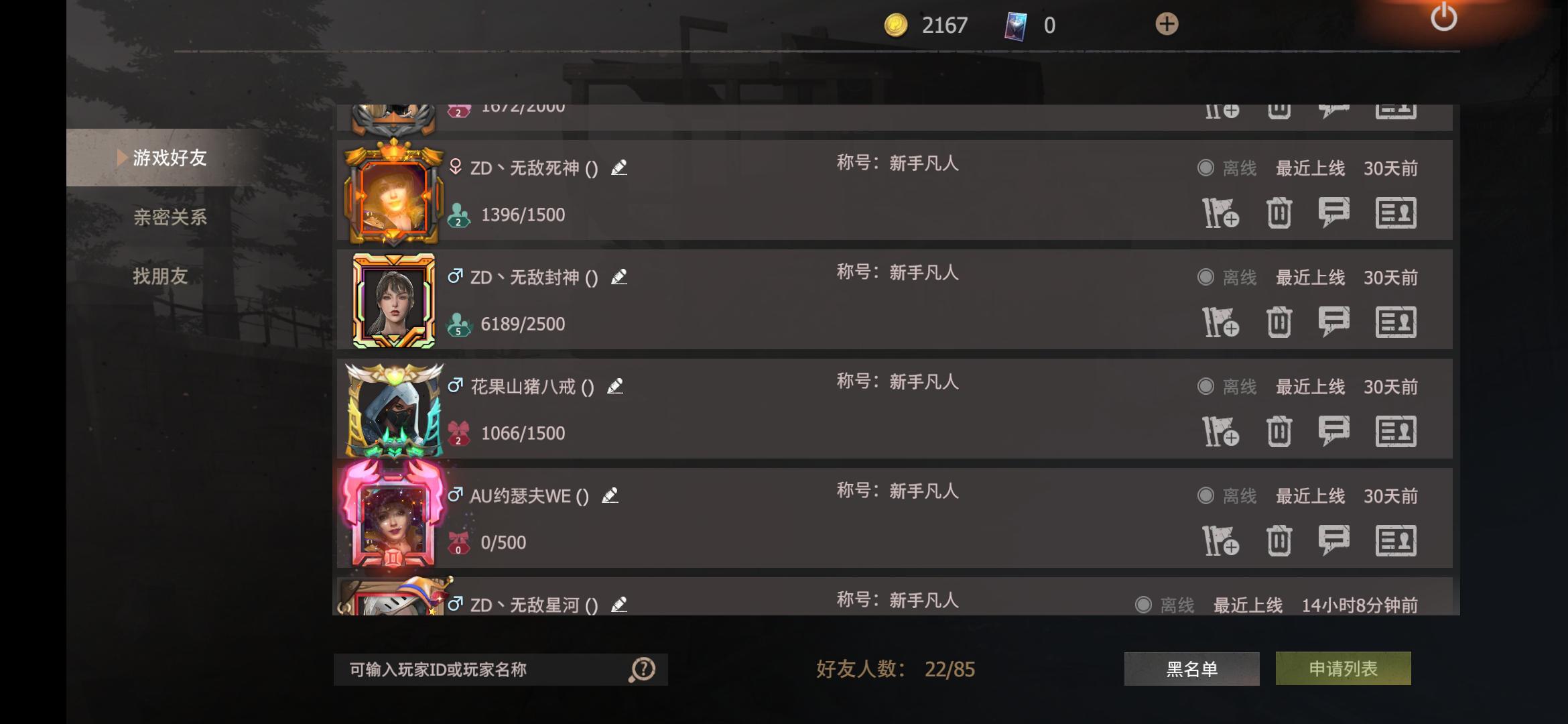The height and width of the screenshot is (724, 1568).
Task: Invite ZD丶无敌封神 via flag plus icon
Action: pos(1220,322)
